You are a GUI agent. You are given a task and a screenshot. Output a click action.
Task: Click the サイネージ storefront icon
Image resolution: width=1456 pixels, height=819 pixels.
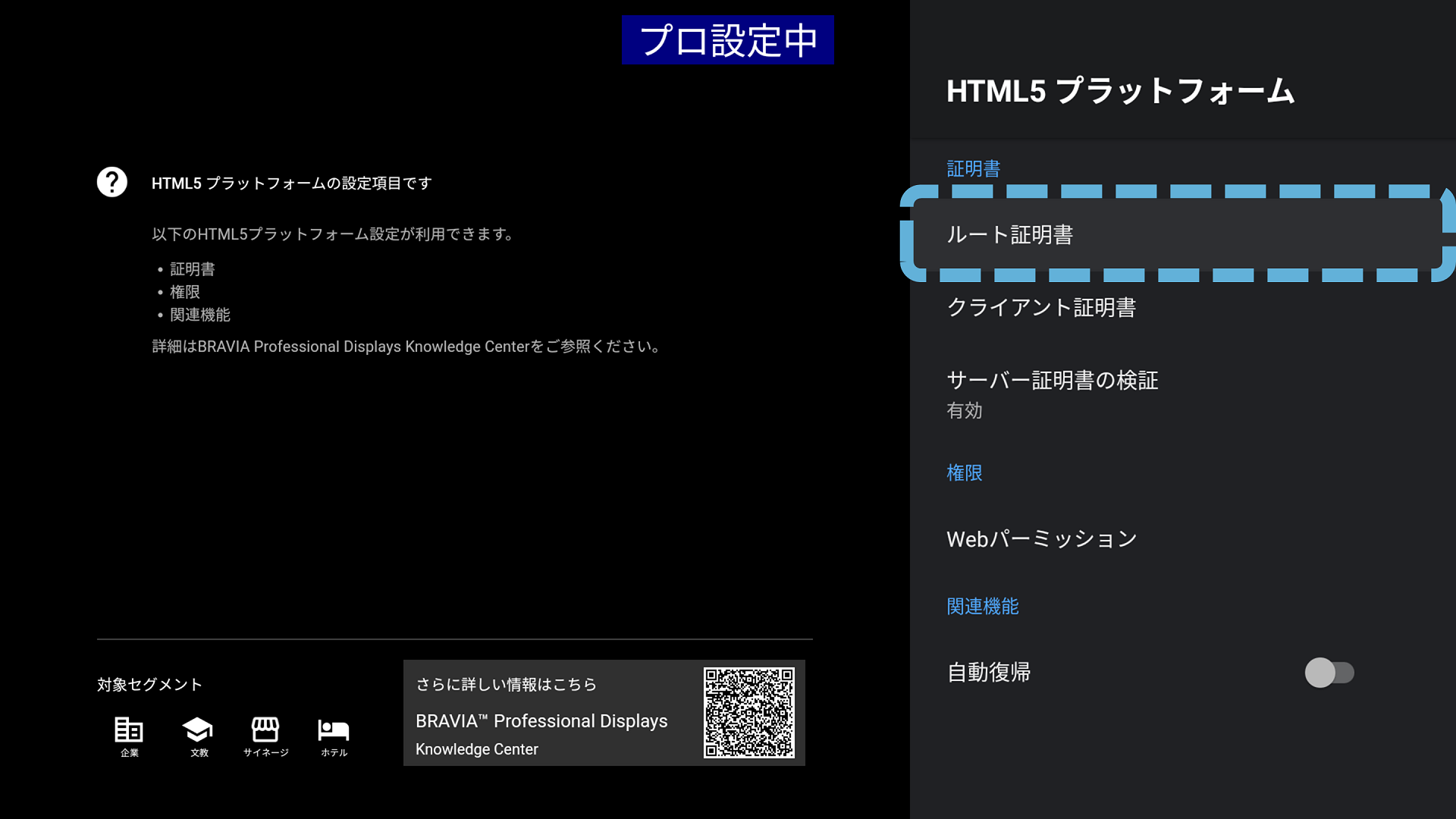coord(265,730)
